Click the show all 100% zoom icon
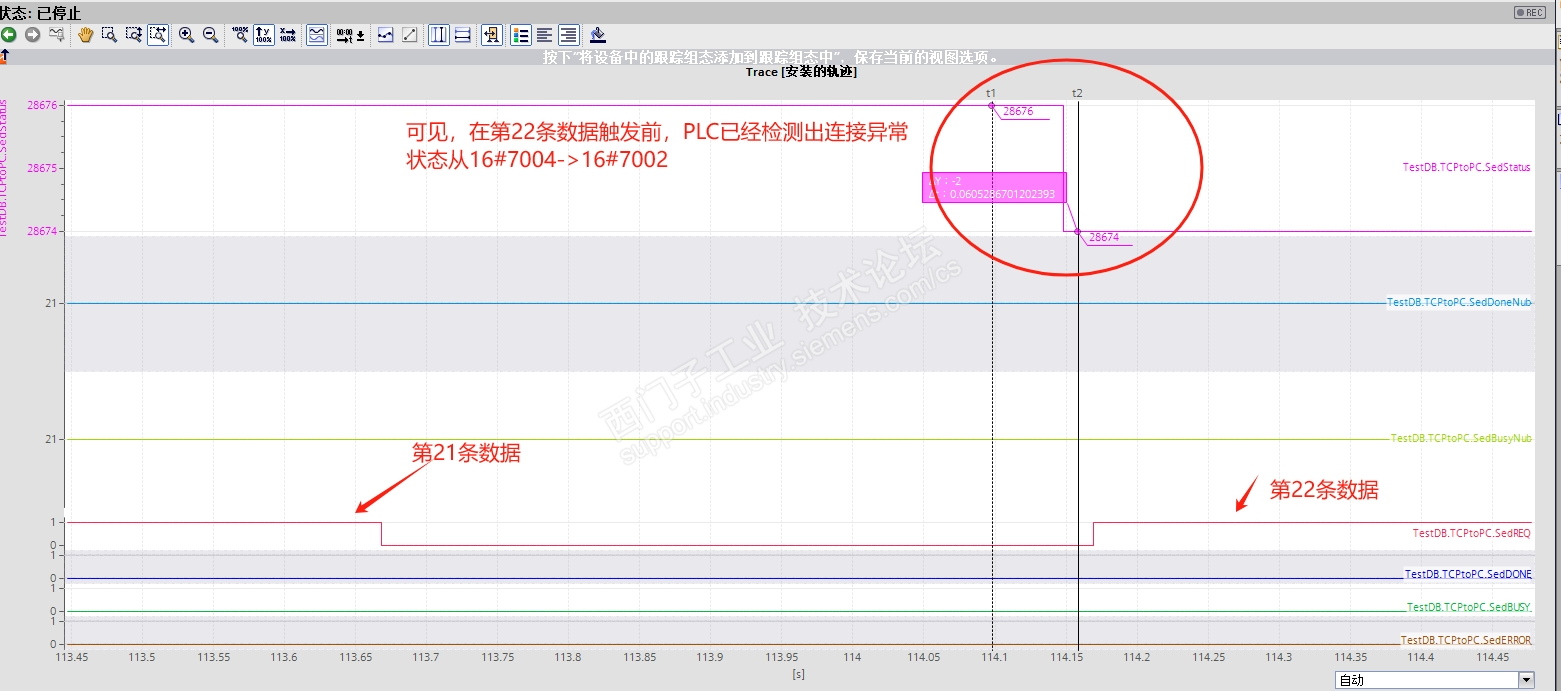Screen dimensions: 1561x691 [x=240, y=34]
